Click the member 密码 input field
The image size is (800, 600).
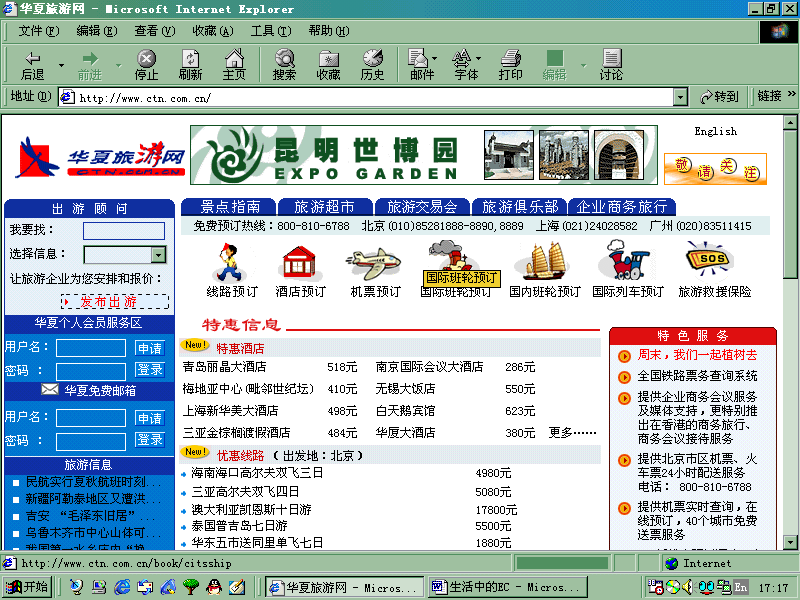(91, 371)
